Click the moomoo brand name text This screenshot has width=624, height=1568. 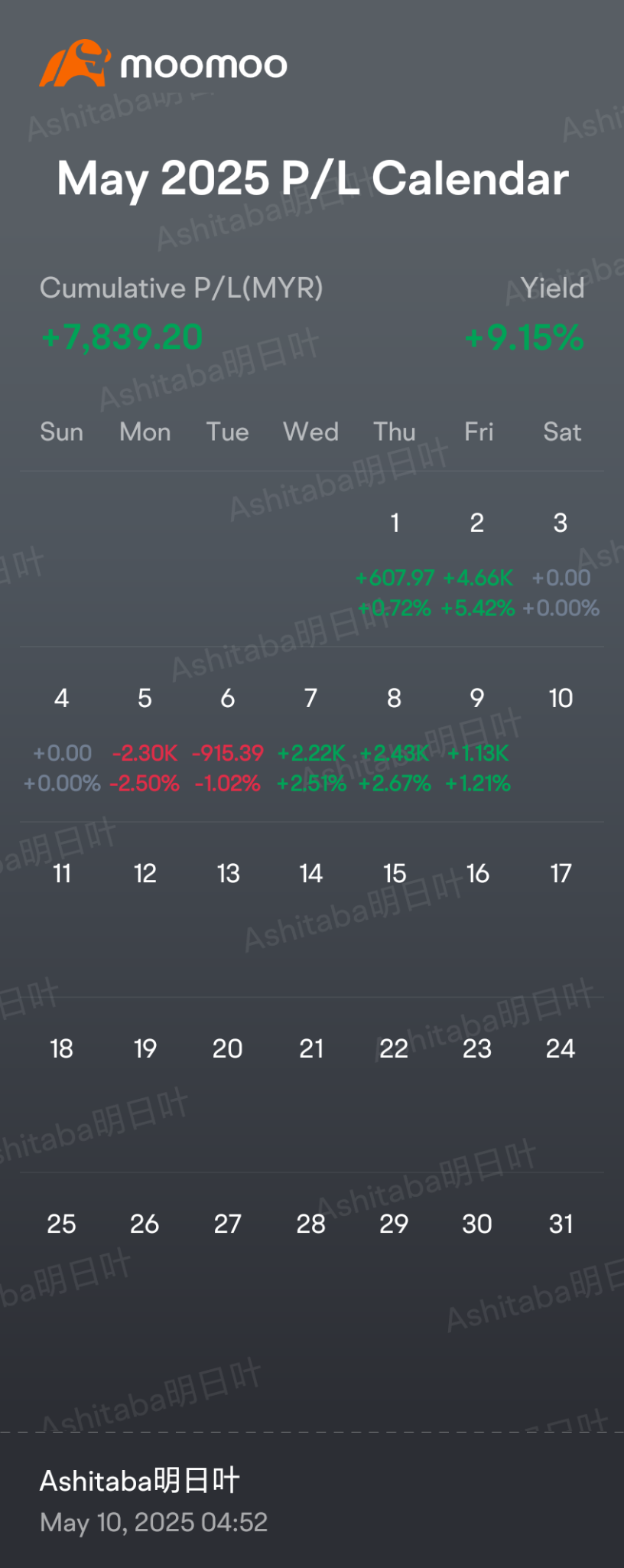(x=203, y=66)
